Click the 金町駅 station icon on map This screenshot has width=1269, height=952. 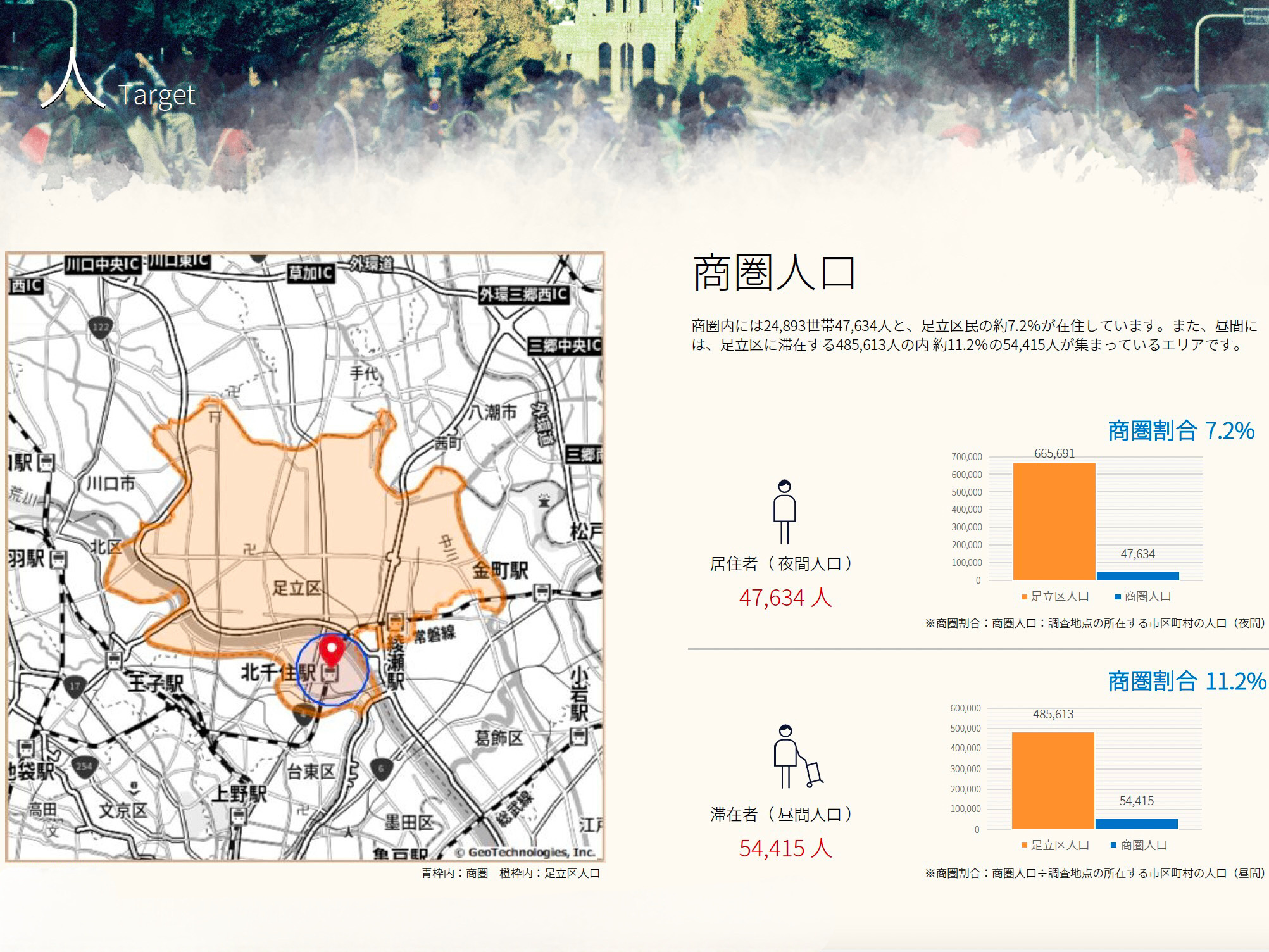coord(542,593)
